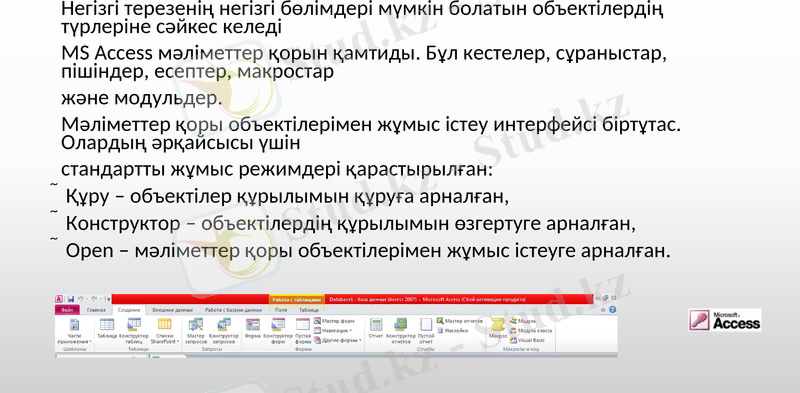Screen dimensions: 800x393
Task: Open the Таблица contextual tab
Action: [309, 310]
